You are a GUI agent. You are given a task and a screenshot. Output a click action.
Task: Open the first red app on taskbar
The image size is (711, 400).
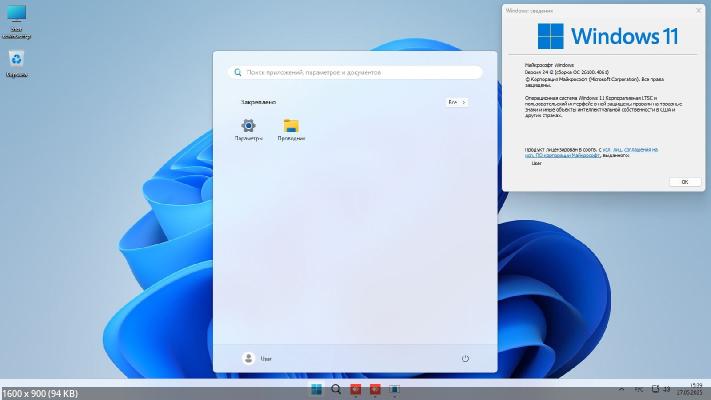coord(355,389)
